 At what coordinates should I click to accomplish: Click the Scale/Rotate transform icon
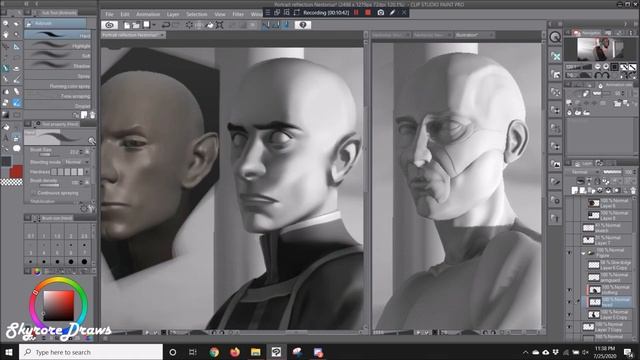click(220, 25)
